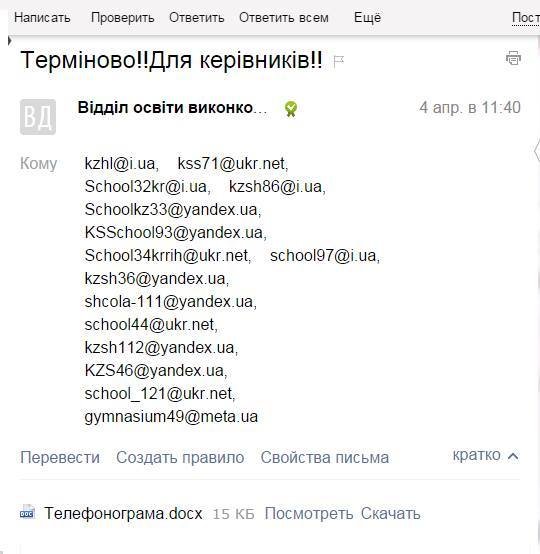Click the print icon beside the subject
The image size is (540, 554).
(x=513, y=58)
